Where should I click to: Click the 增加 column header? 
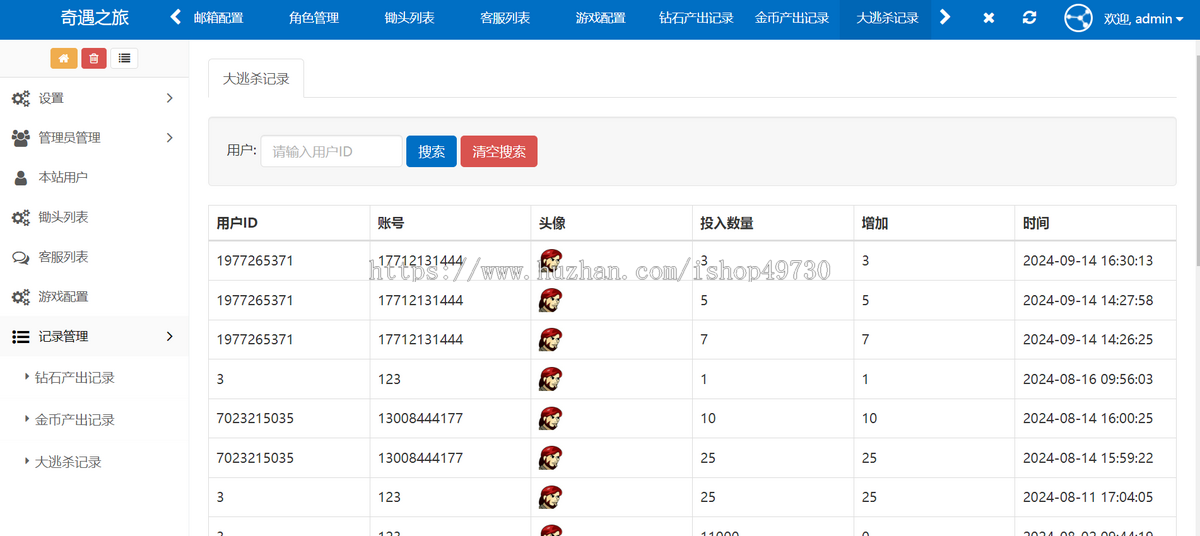click(875, 223)
